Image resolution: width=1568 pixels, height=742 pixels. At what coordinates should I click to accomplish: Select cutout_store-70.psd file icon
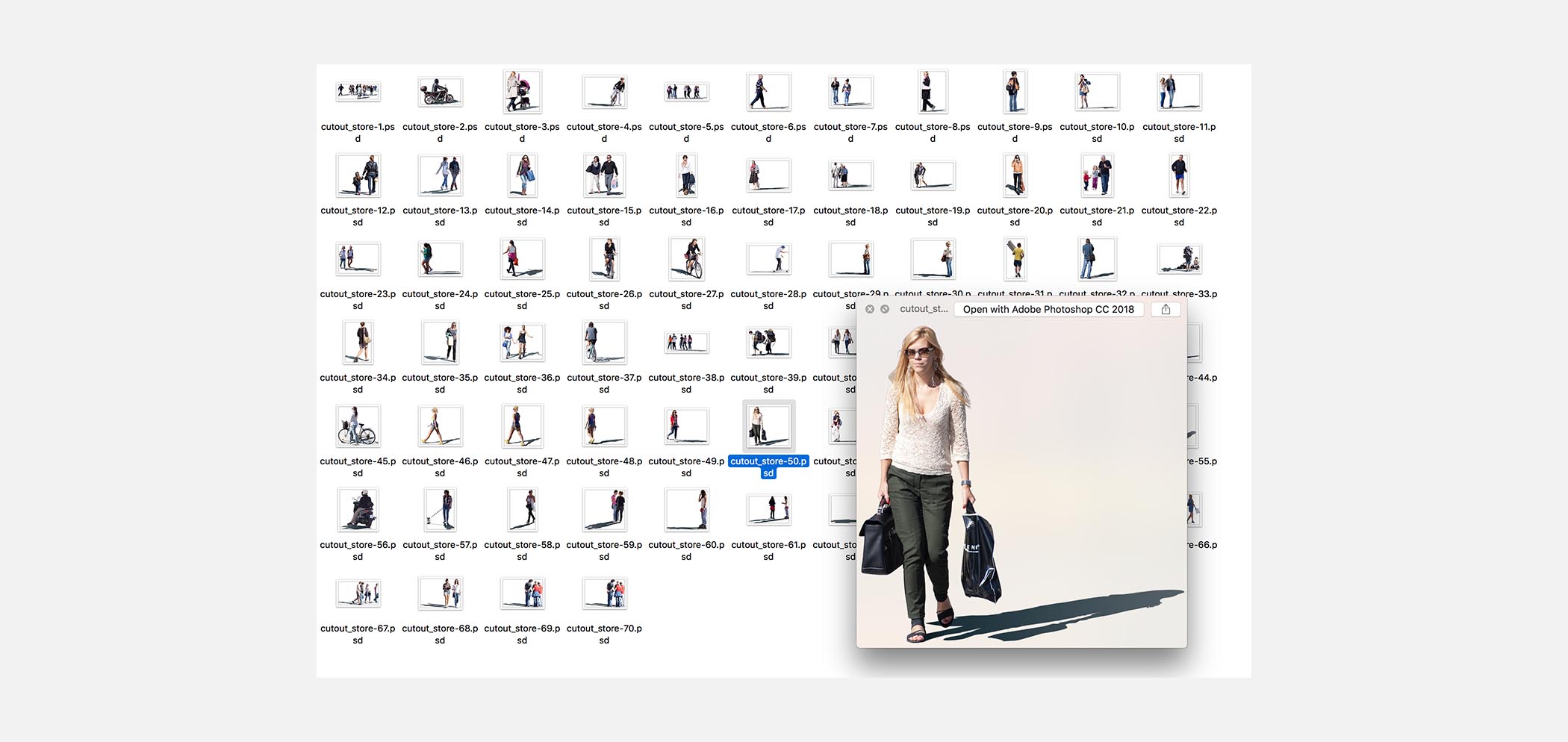coord(605,593)
